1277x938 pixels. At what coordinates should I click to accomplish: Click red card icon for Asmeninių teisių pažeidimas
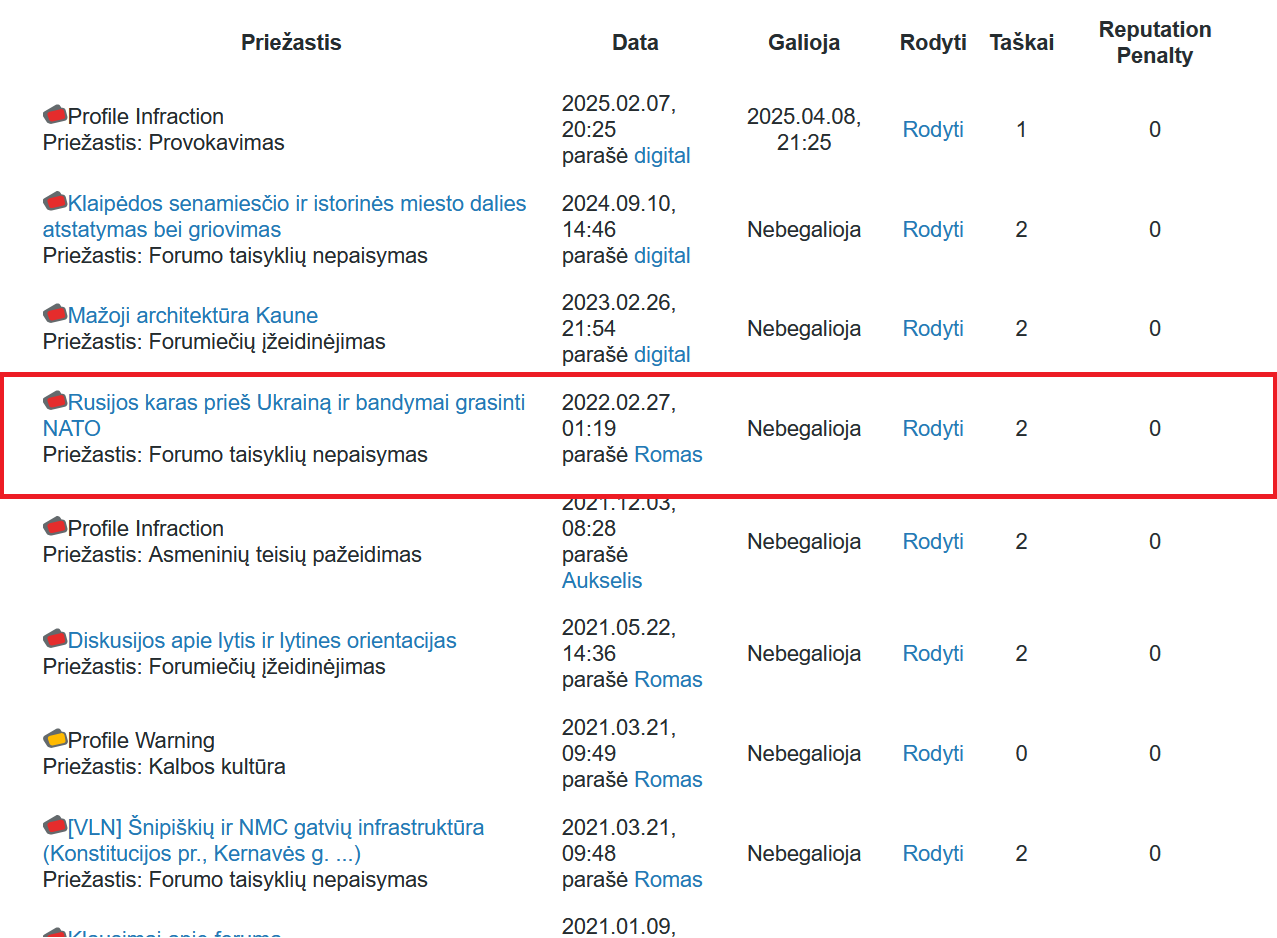click(55, 527)
